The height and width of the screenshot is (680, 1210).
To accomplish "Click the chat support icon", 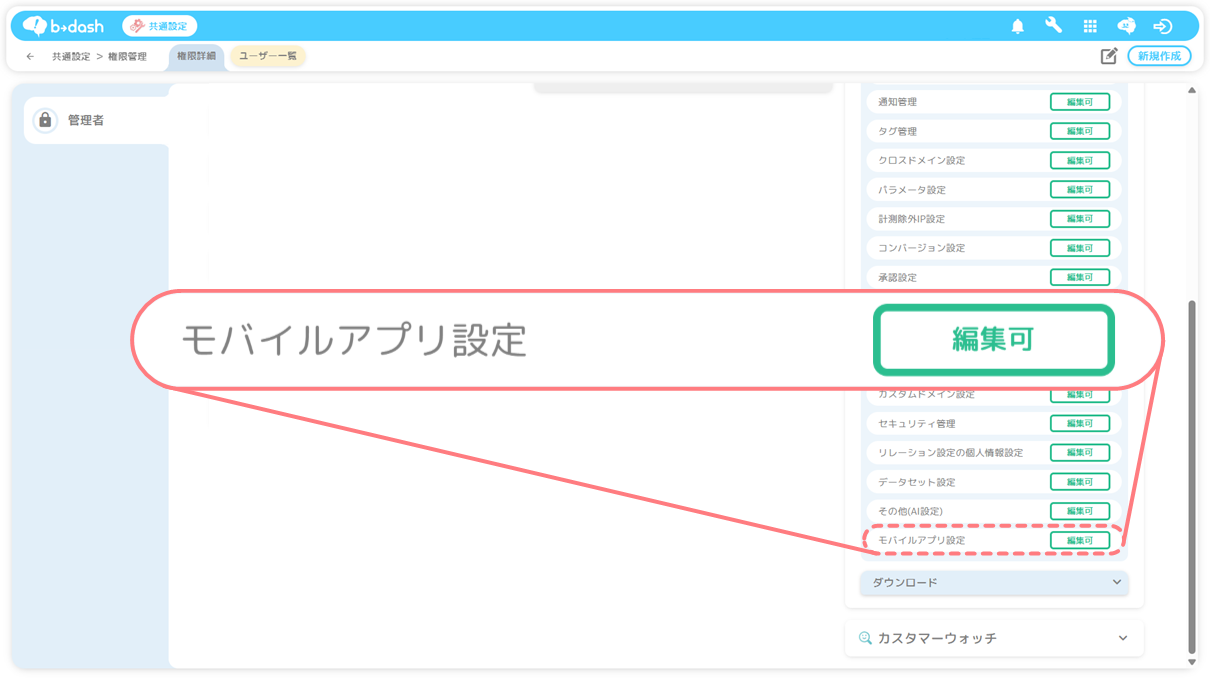I will (1126, 26).
